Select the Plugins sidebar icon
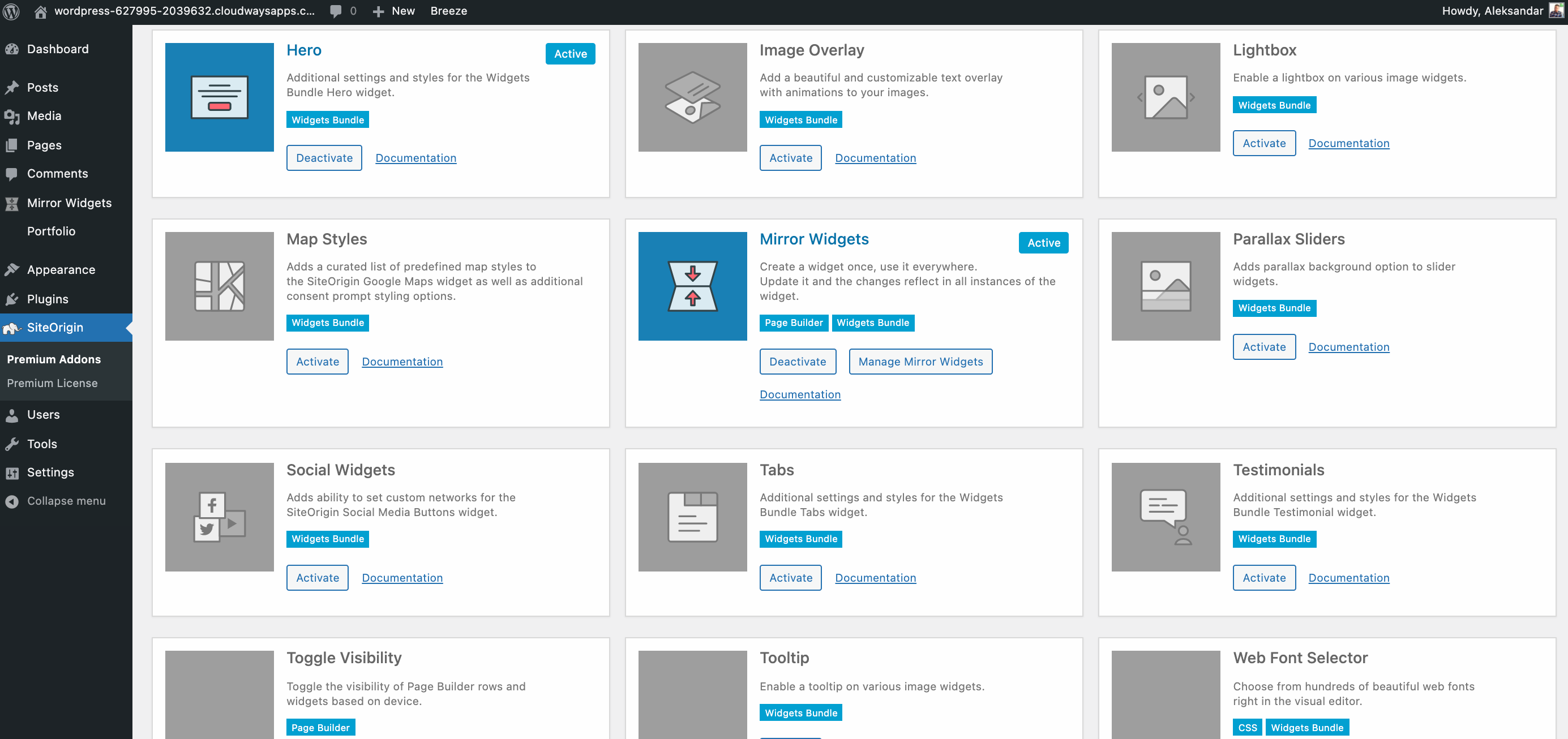The image size is (1568, 739). 13,299
